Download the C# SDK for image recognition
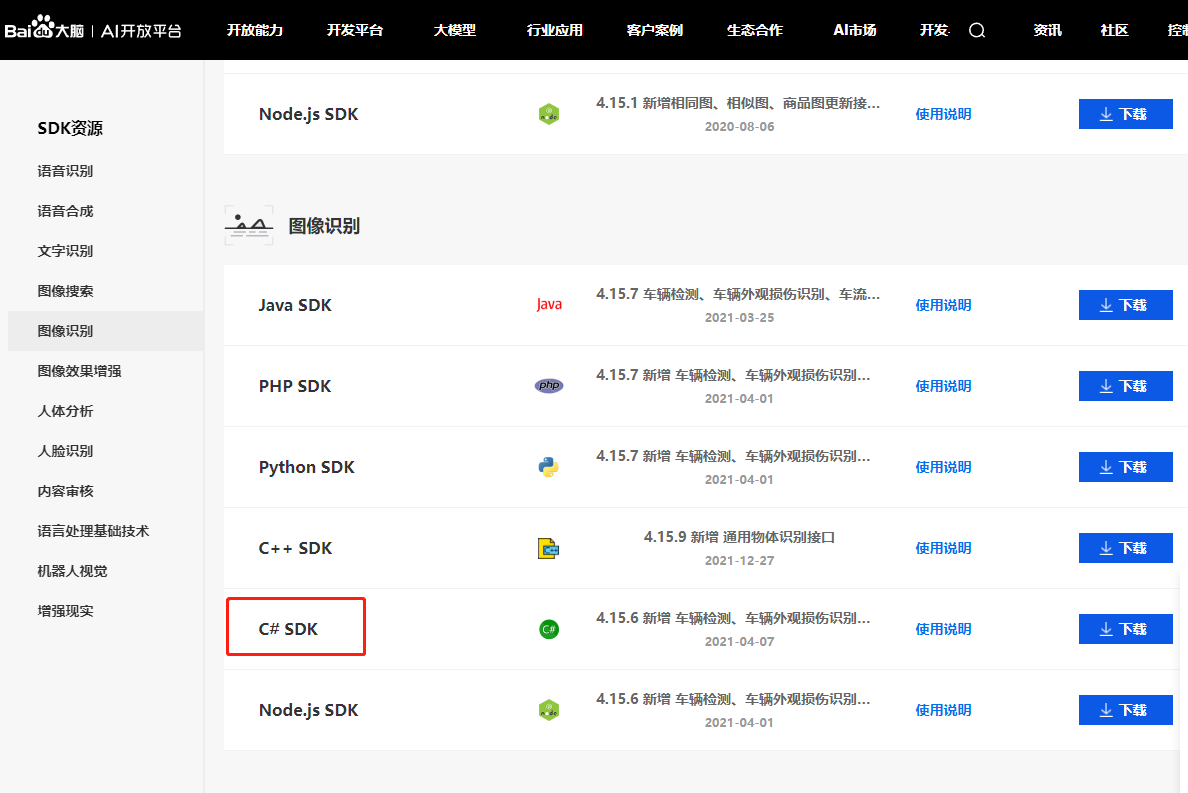 [x=1125, y=629]
